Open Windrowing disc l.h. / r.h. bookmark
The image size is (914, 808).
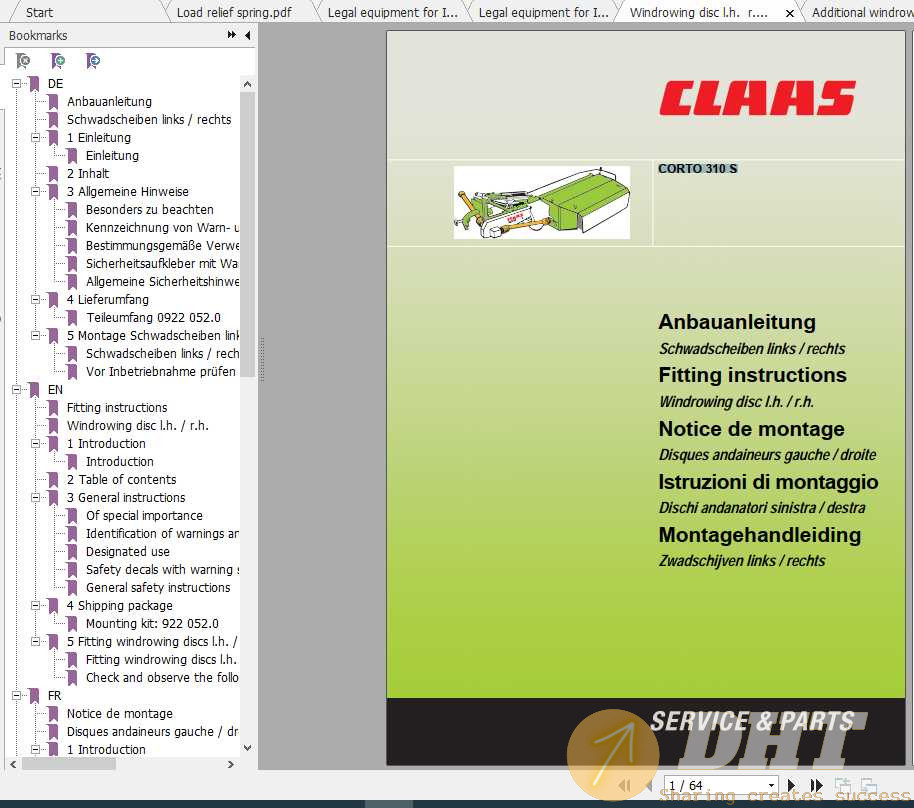pos(137,426)
